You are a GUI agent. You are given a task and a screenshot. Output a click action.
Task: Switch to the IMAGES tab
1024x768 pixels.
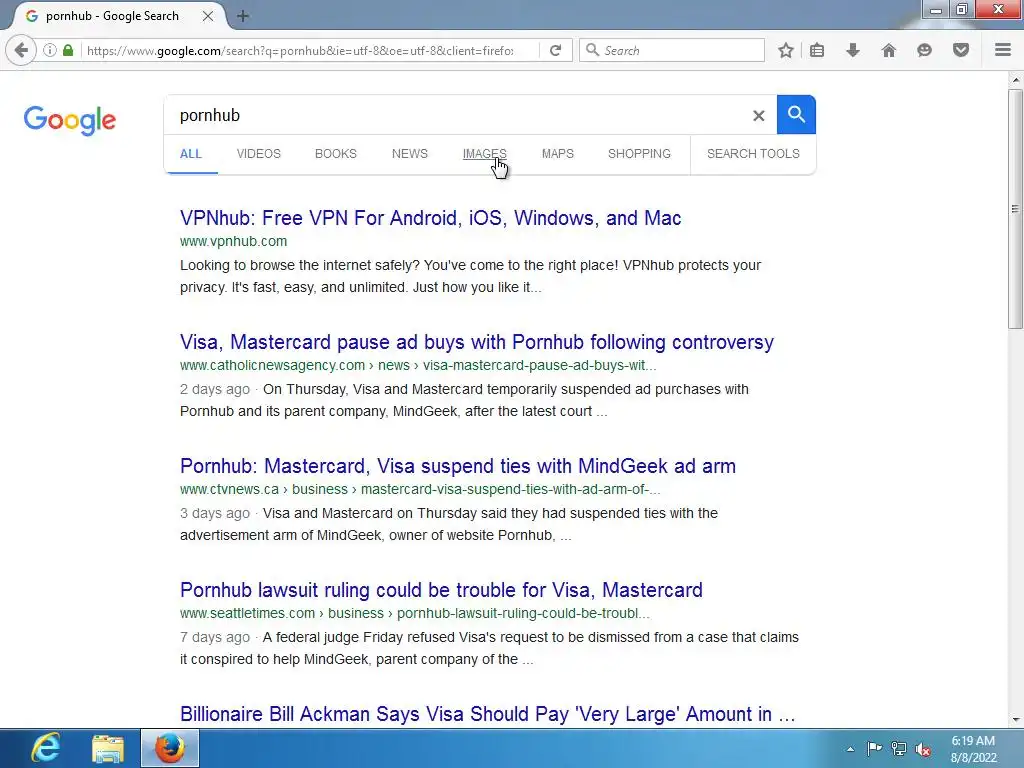[x=485, y=154]
